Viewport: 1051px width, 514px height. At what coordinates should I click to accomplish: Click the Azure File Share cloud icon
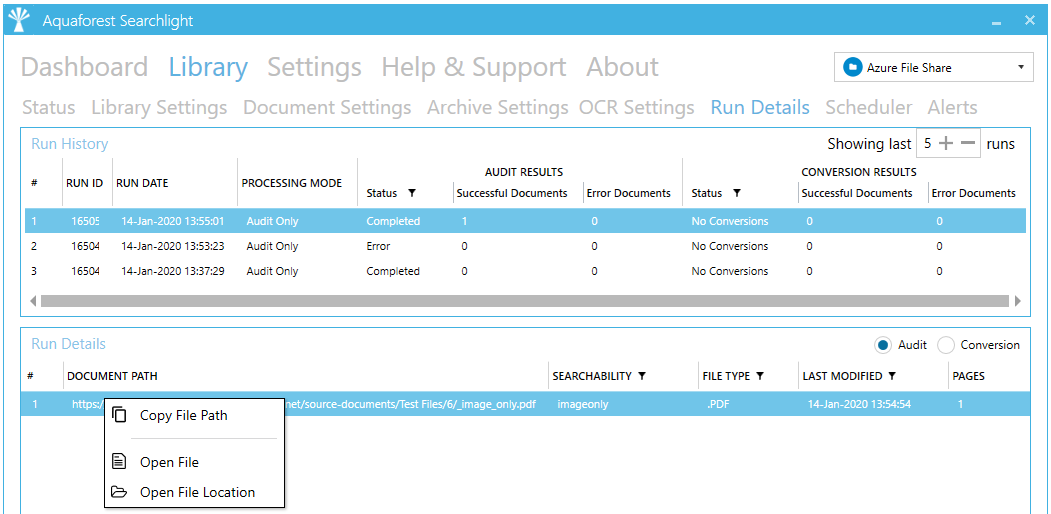852,67
